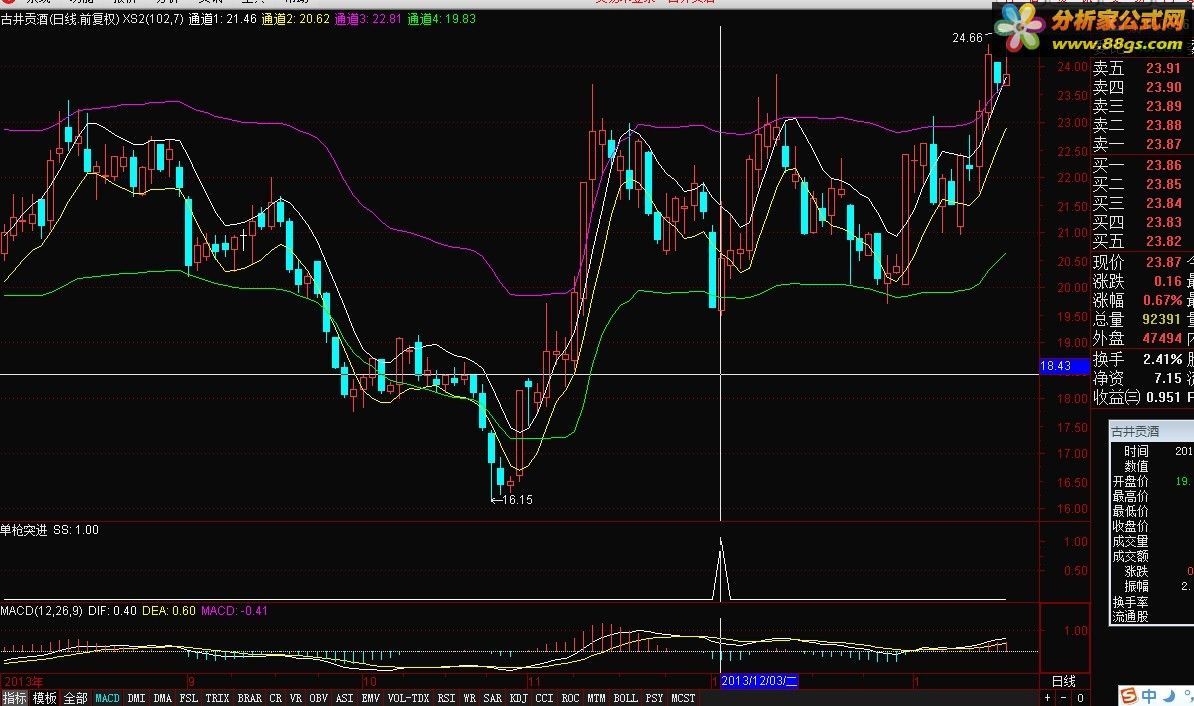Screen dimensions: 1194x706
Task: Select the TRIX indicator tab
Action: click(x=217, y=698)
